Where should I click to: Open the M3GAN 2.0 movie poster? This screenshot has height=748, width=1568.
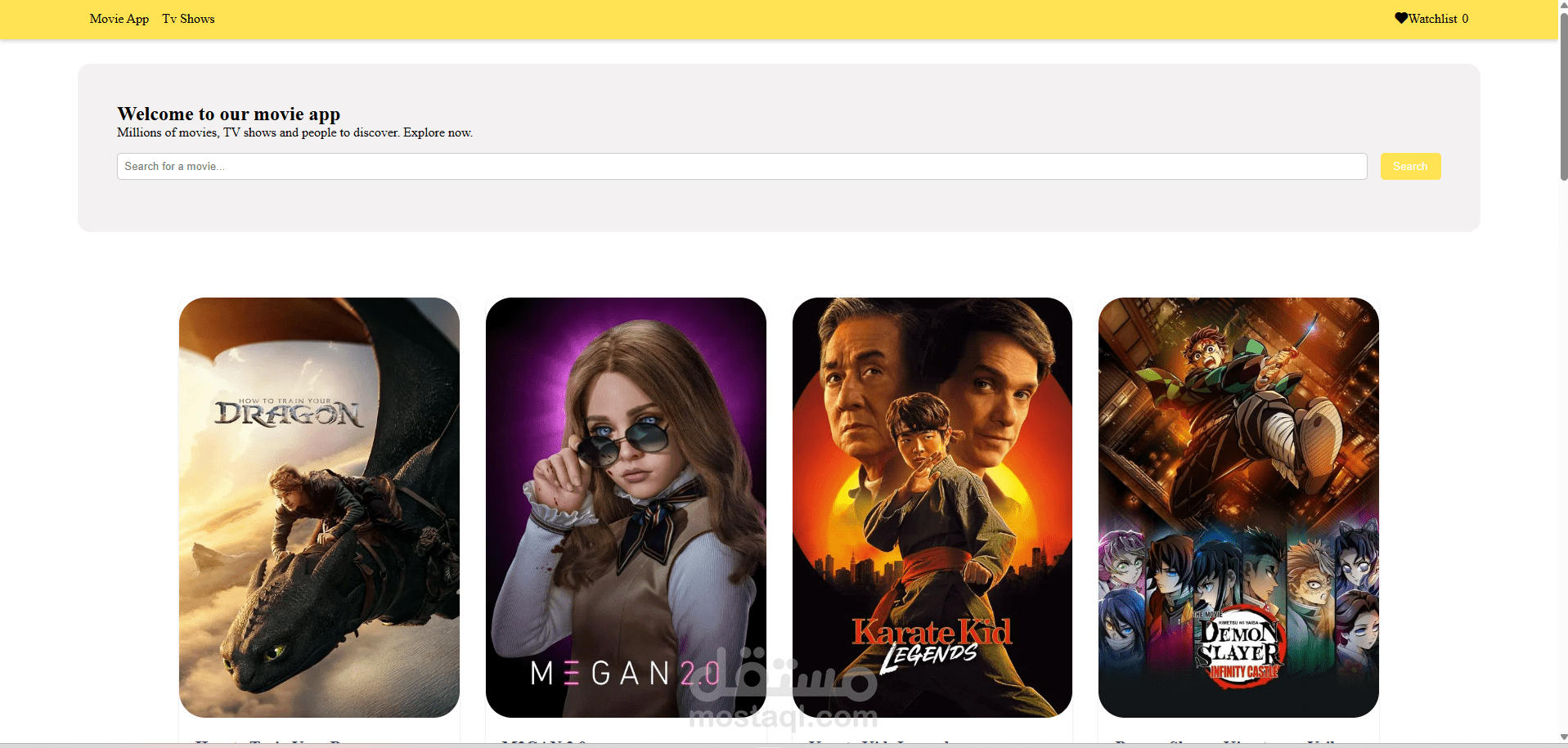pyautogui.click(x=626, y=507)
